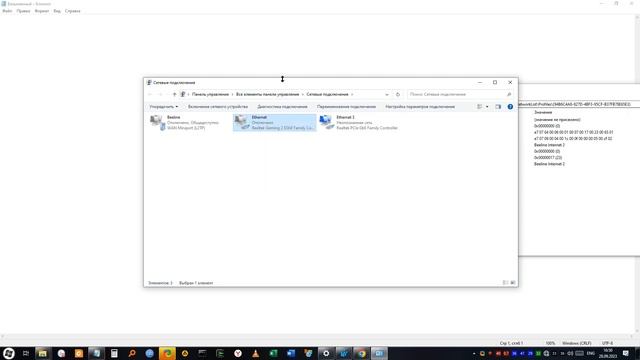This screenshot has height=360, width=640.
Task: Click 100% zoom in Notepad status bar
Action: point(550,343)
